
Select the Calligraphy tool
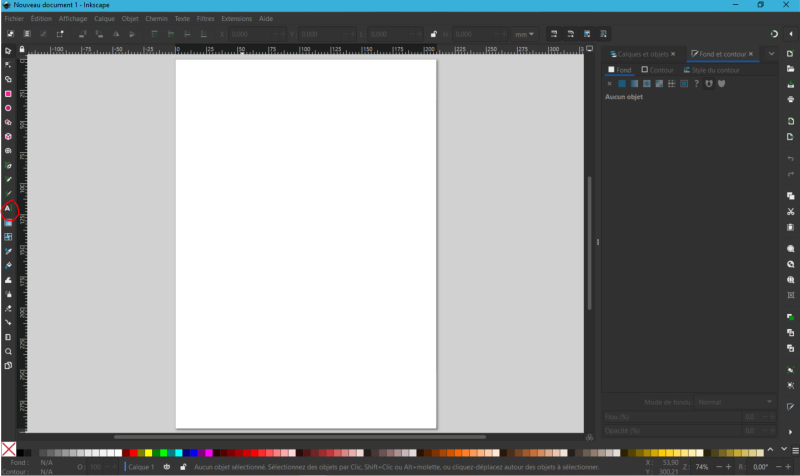point(8,194)
